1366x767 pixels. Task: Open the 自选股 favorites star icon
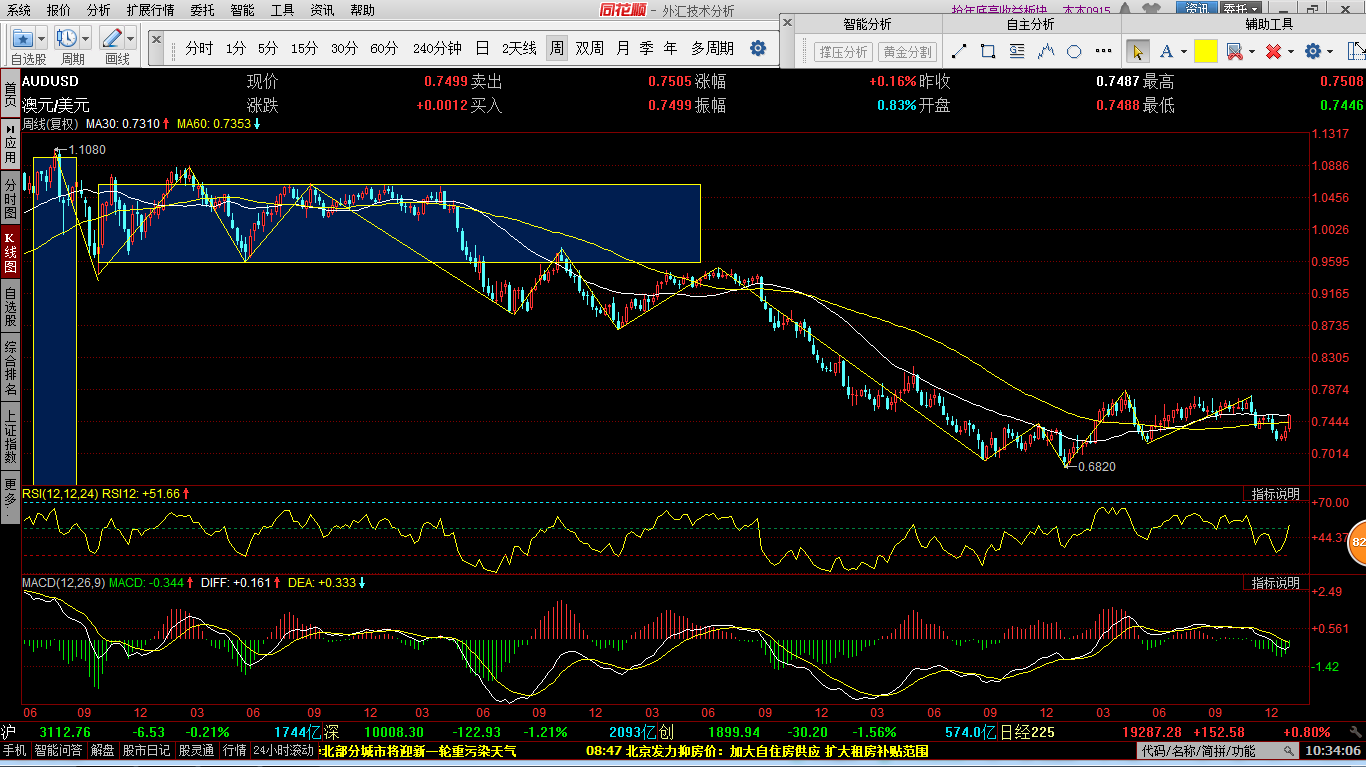(22, 38)
